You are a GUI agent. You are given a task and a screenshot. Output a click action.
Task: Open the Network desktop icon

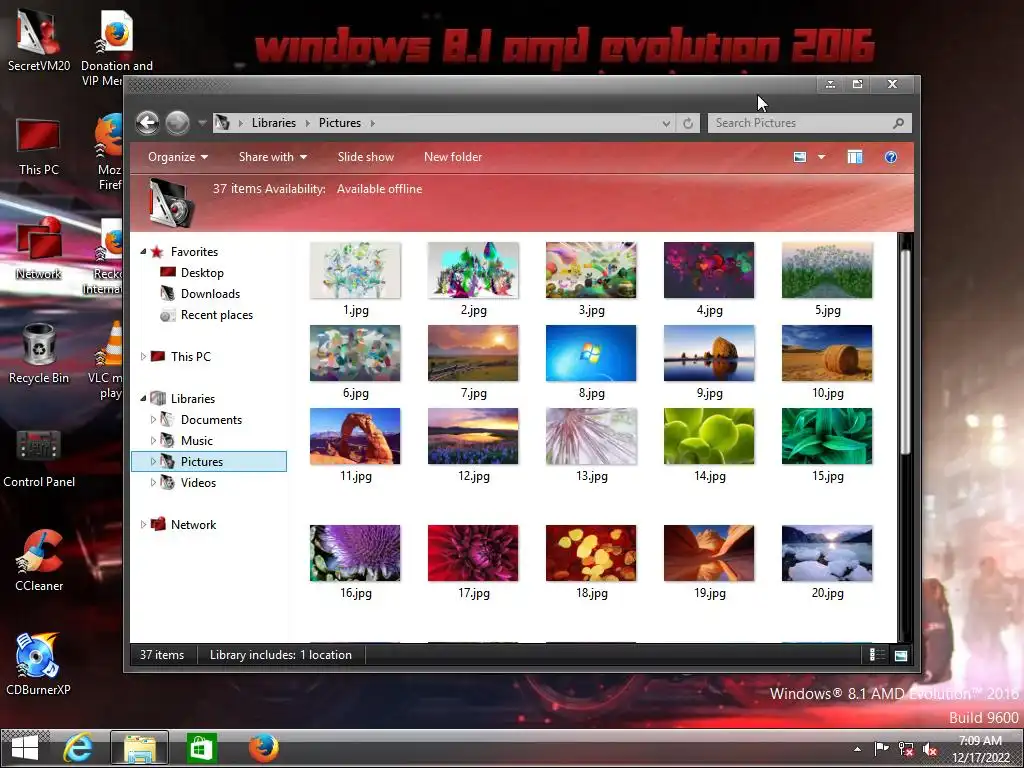(39, 249)
